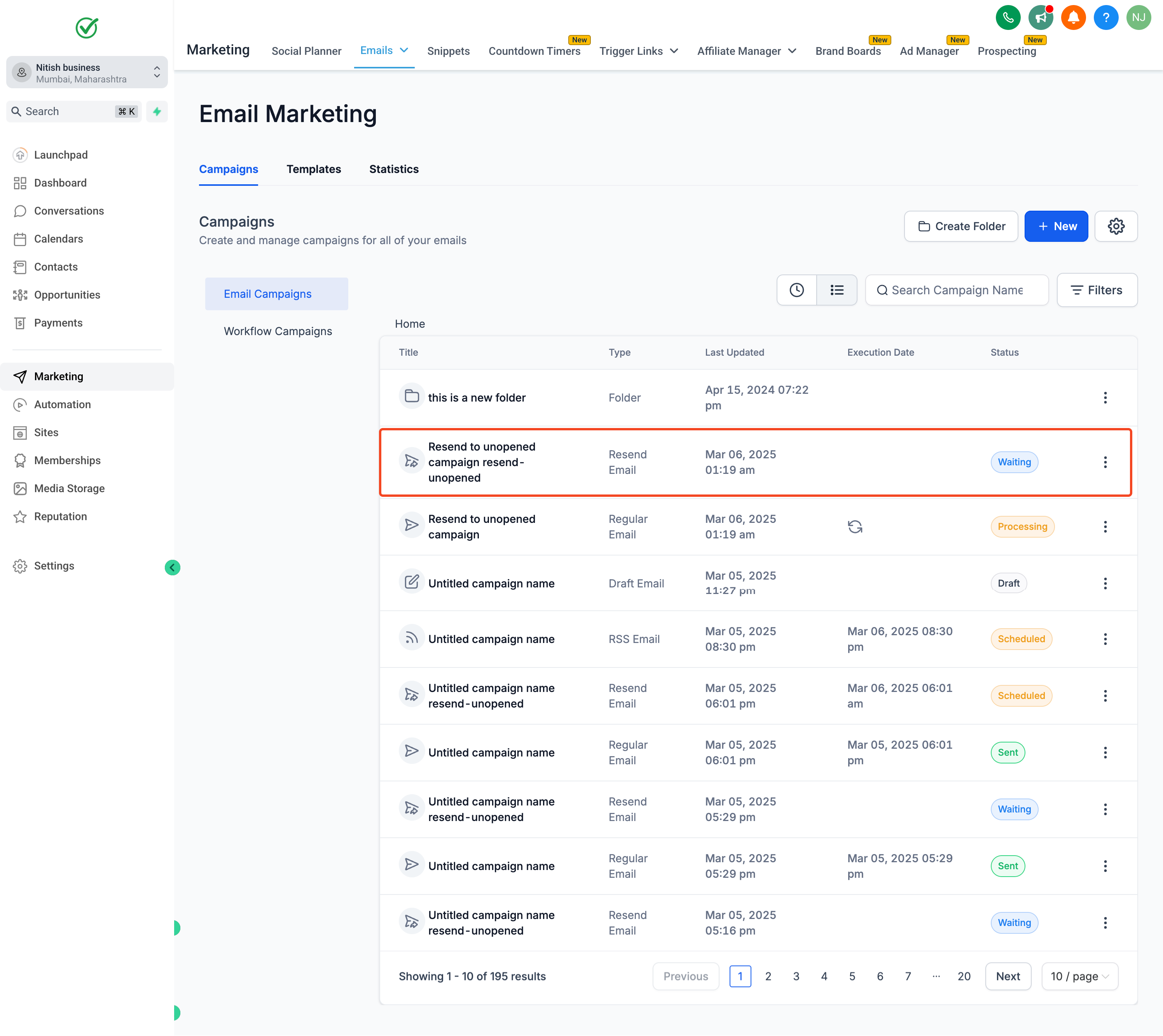1163x1036 pixels.
Task: Go to page 3 of results
Action: pos(796,976)
